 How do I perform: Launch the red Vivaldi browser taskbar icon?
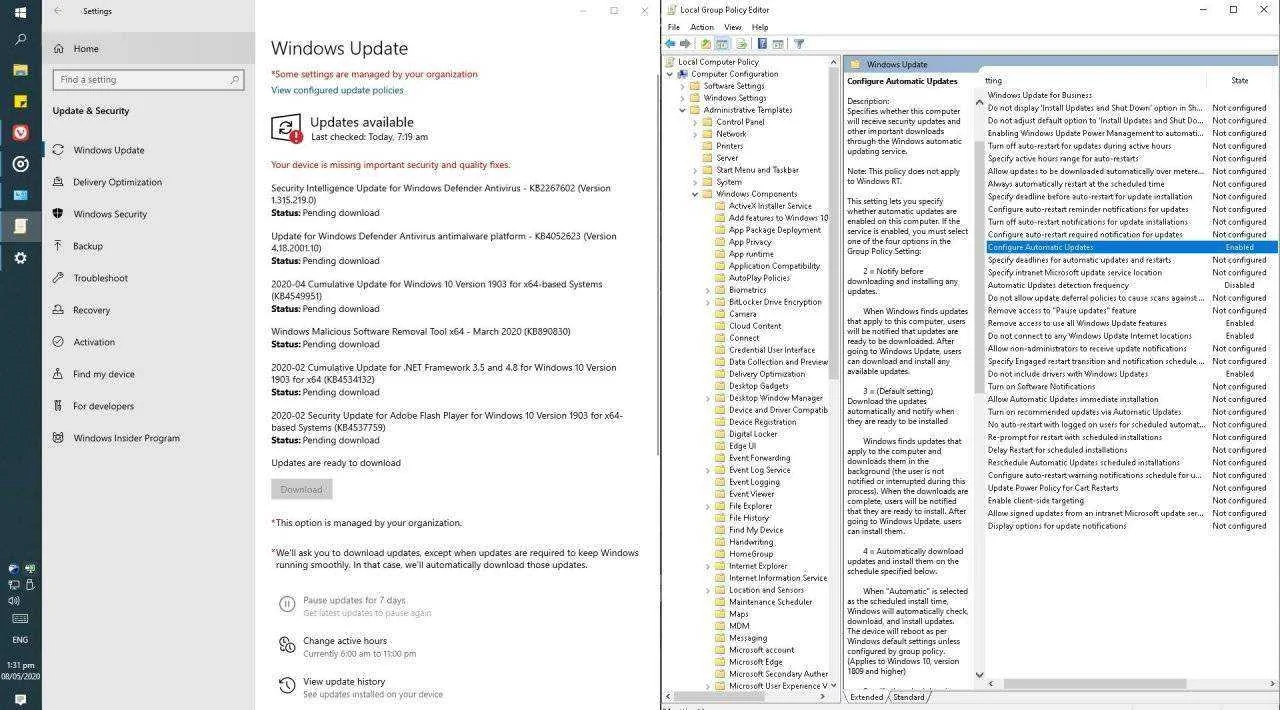[x=20, y=132]
